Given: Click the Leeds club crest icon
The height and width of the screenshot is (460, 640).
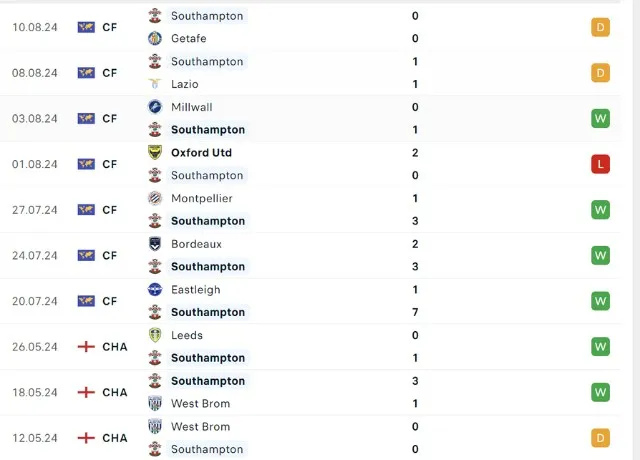Looking at the screenshot, I should tap(155, 336).
